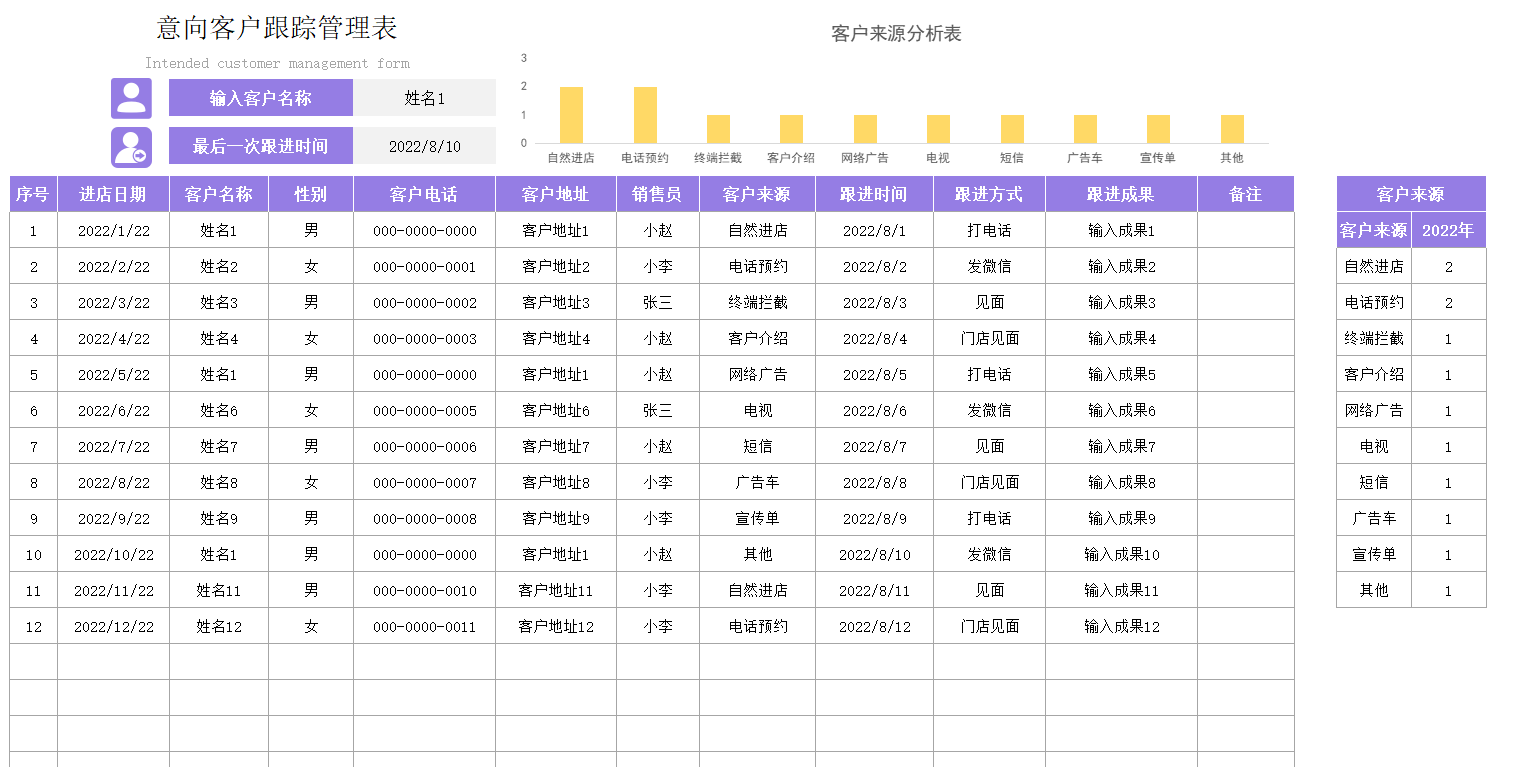Select the phone cell 000-0000-0007
Viewport: 1530px width, 767px height.
click(424, 482)
